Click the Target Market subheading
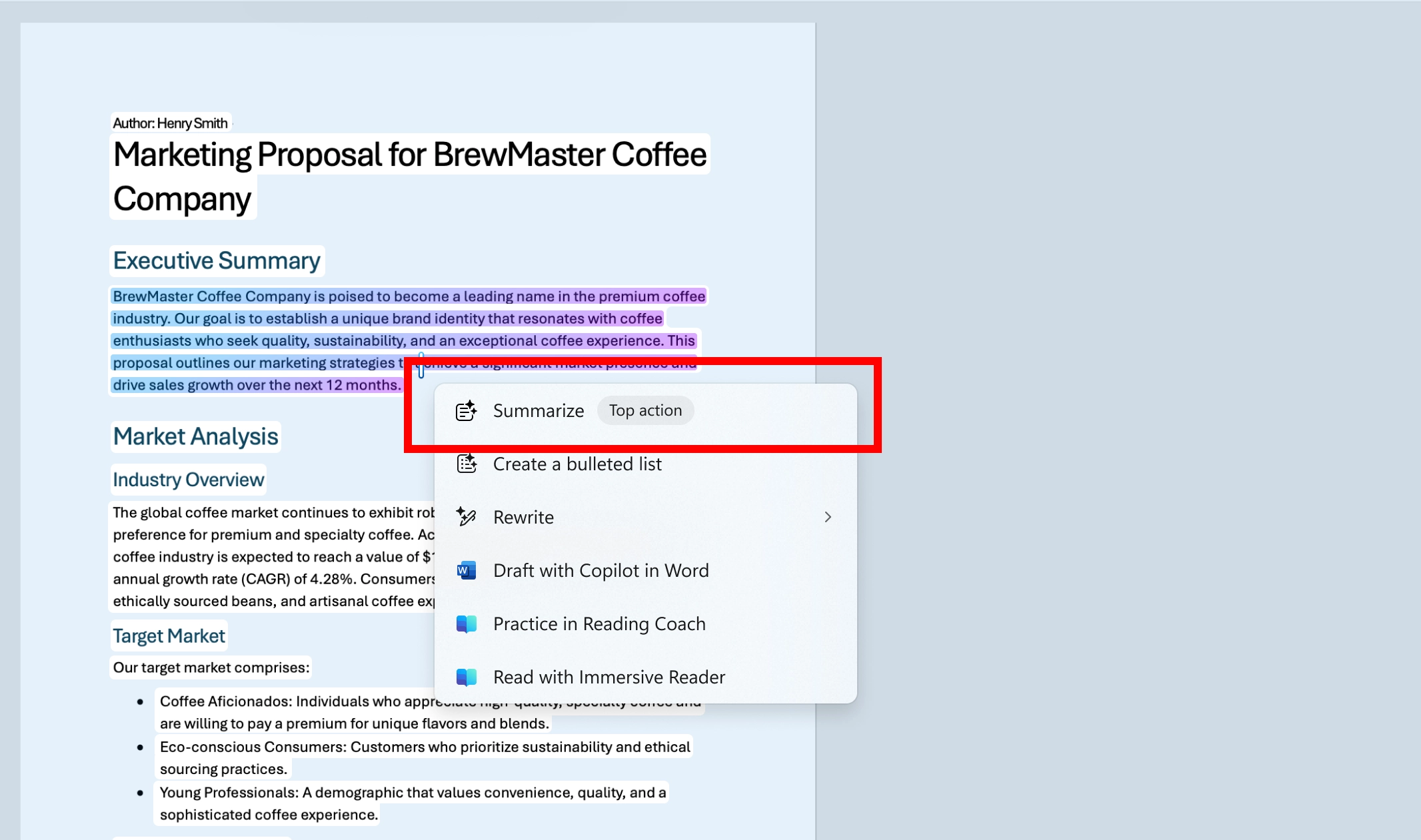Screen dimensions: 1421x840 169,635
